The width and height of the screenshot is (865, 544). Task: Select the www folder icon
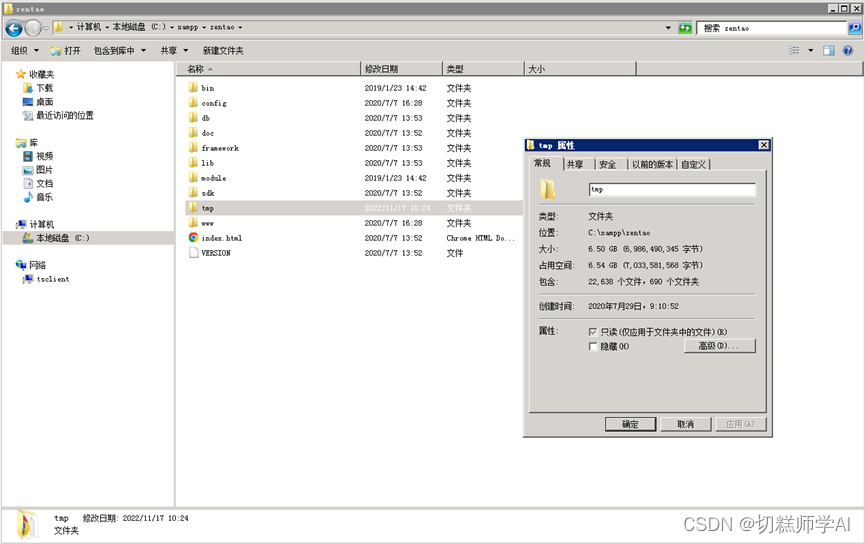(193, 222)
